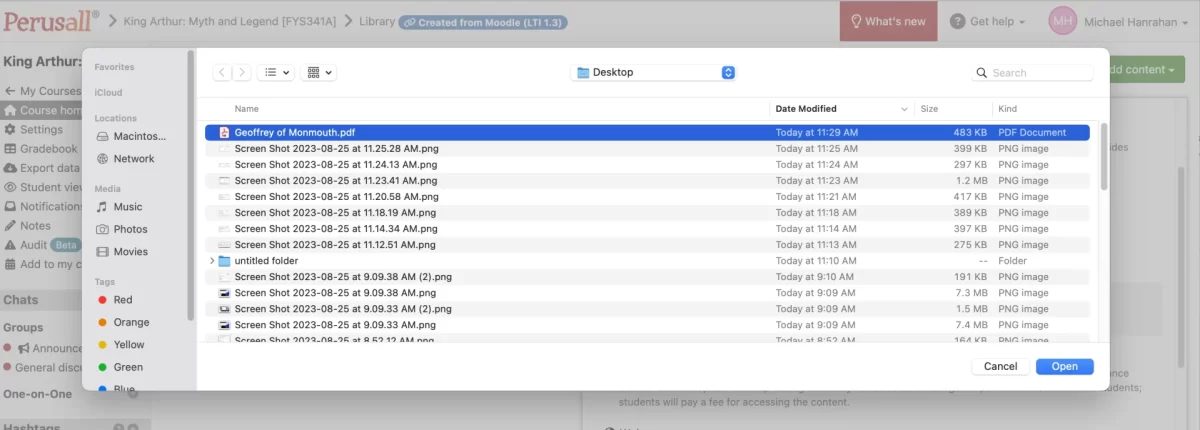Select Screen Shot 2023-08-25 at 11.24.13 AM.png
Image resolution: width=1200 pixels, height=430 pixels.
tap(647, 164)
